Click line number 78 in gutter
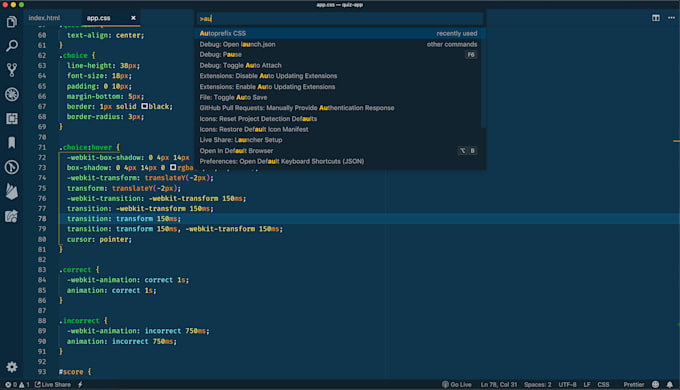The width and height of the screenshot is (680, 390). pyautogui.click(x=42, y=219)
